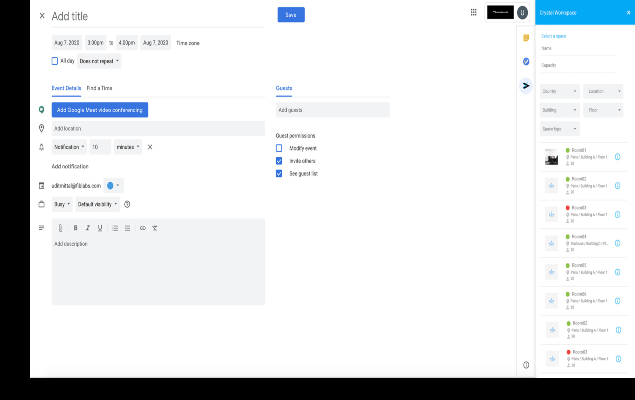635x400 pixels.
Task: Click the notification minutes value field
Action: (x=100, y=147)
